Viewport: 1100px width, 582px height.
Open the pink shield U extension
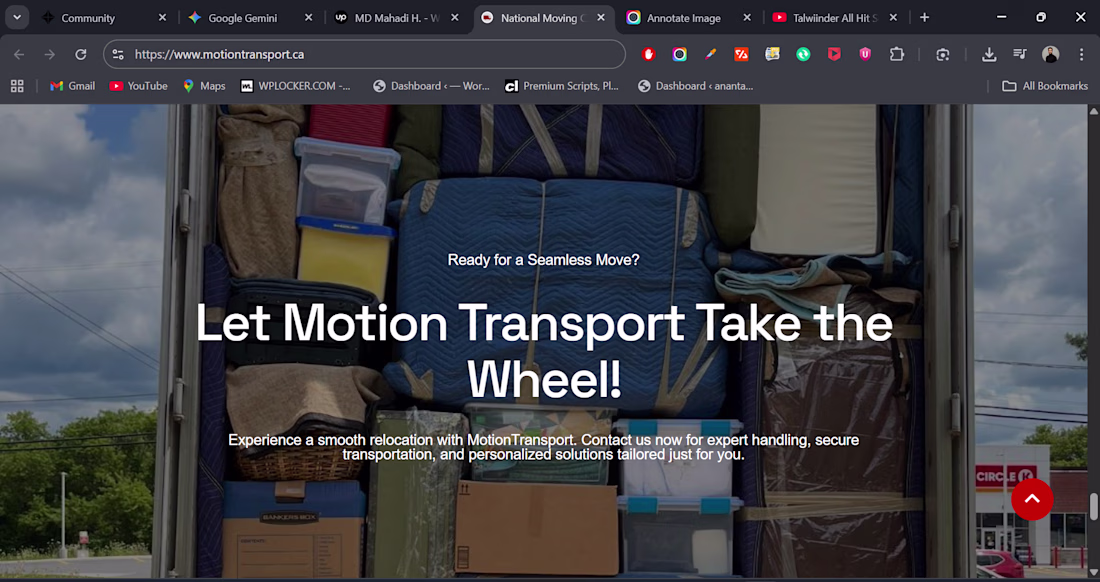click(x=865, y=55)
